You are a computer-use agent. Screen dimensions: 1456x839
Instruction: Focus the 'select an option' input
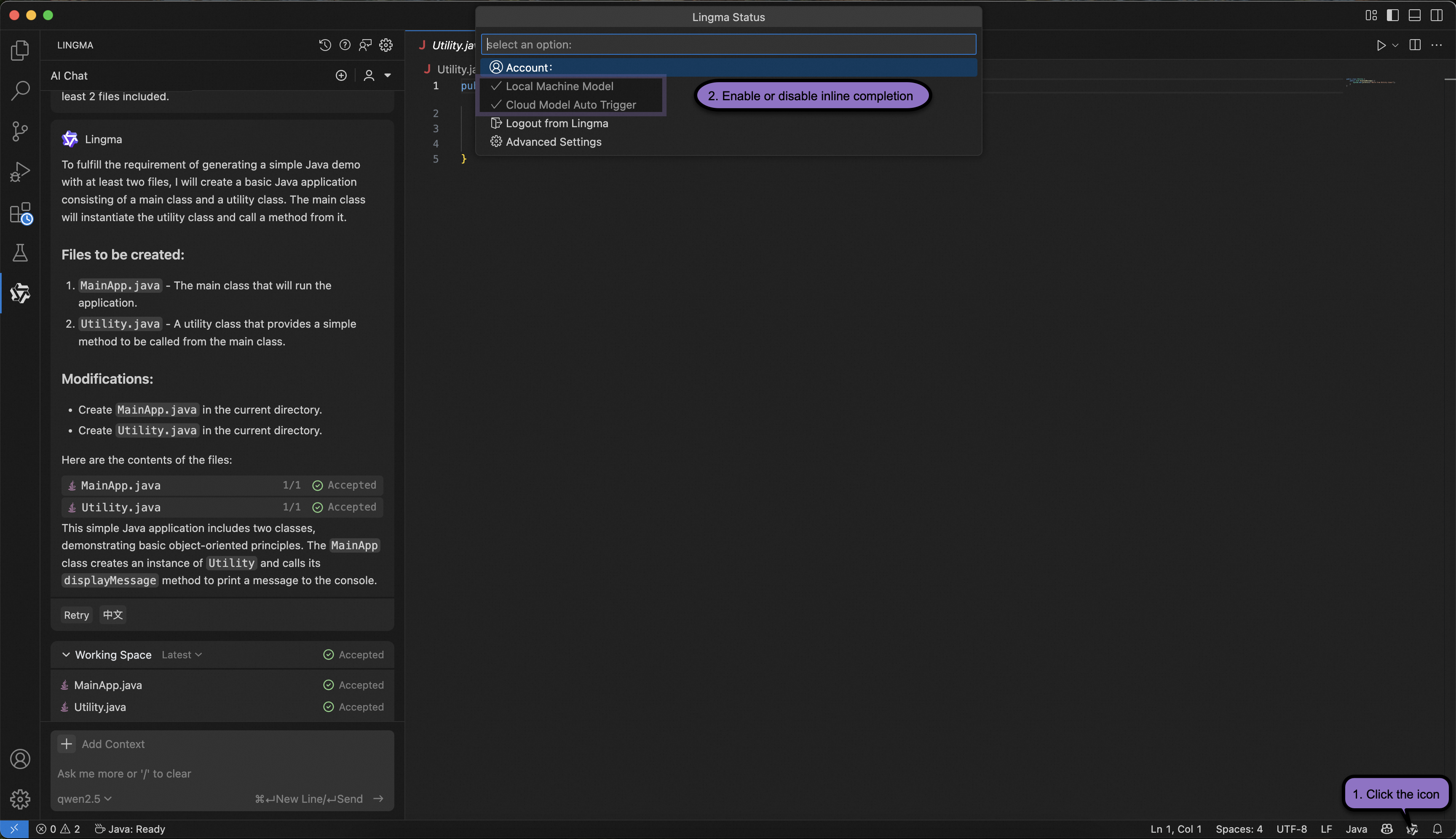pyautogui.click(x=728, y=44)
